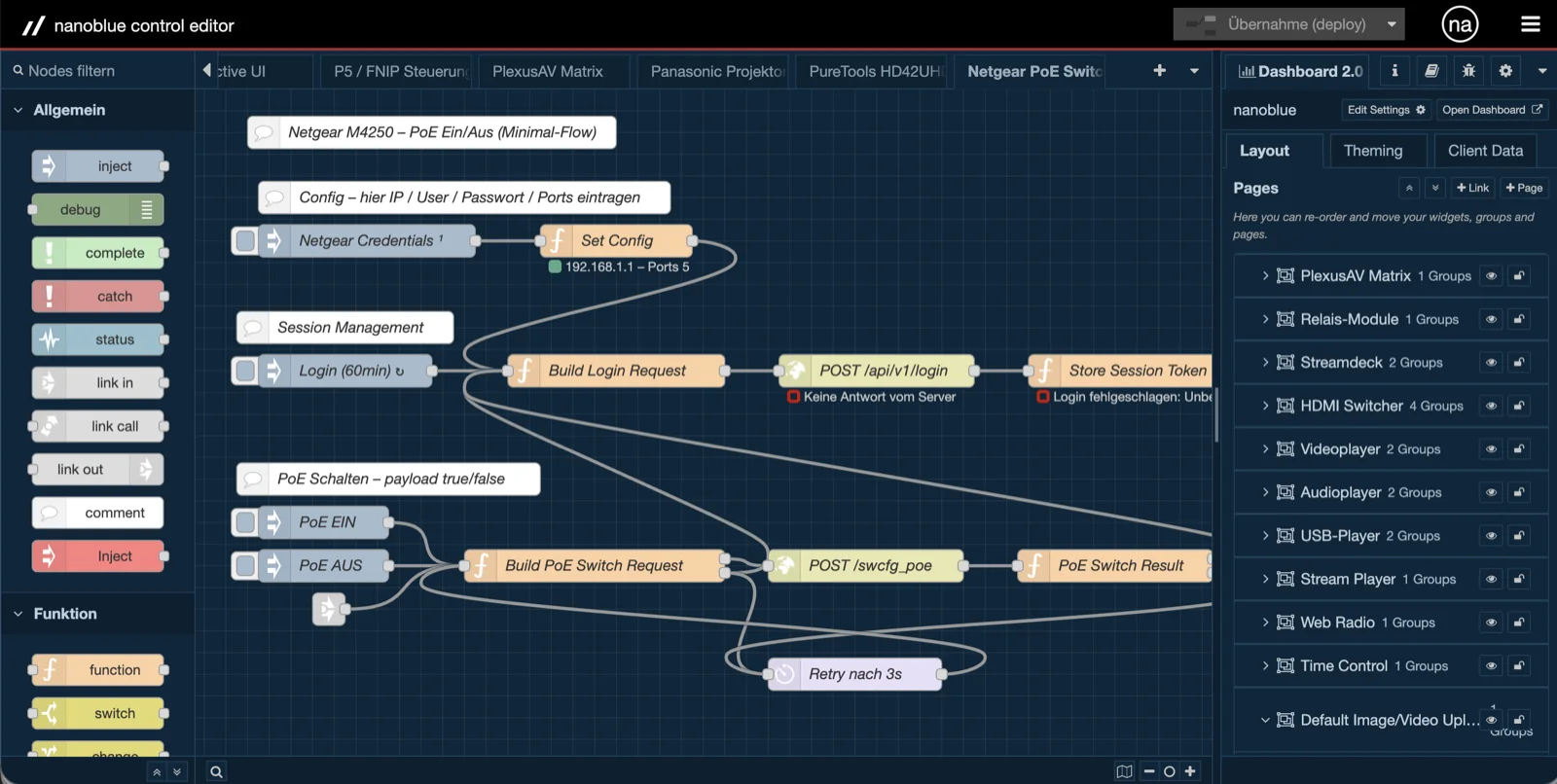Open the flow tabs list dropdown
Viewport: 1557px width, 784px height.
coord(1194,71)
